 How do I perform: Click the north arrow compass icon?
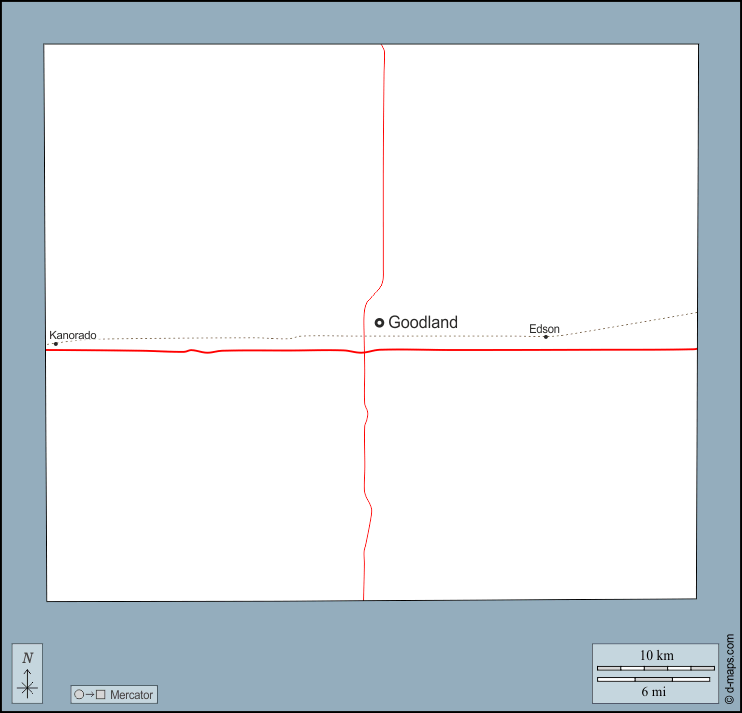pos(28,684)
